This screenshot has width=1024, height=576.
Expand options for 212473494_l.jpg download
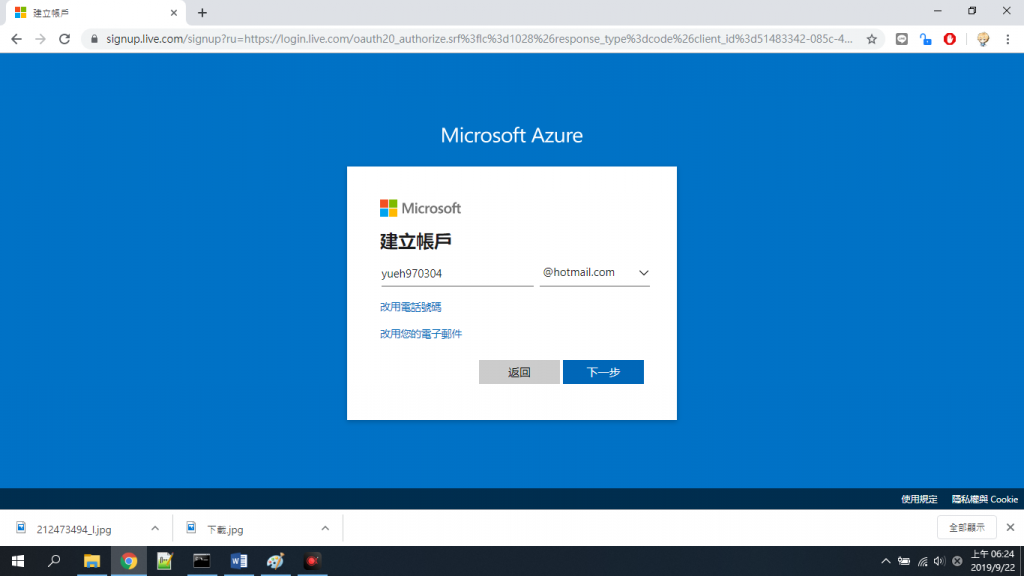click(x=155, y=528)
